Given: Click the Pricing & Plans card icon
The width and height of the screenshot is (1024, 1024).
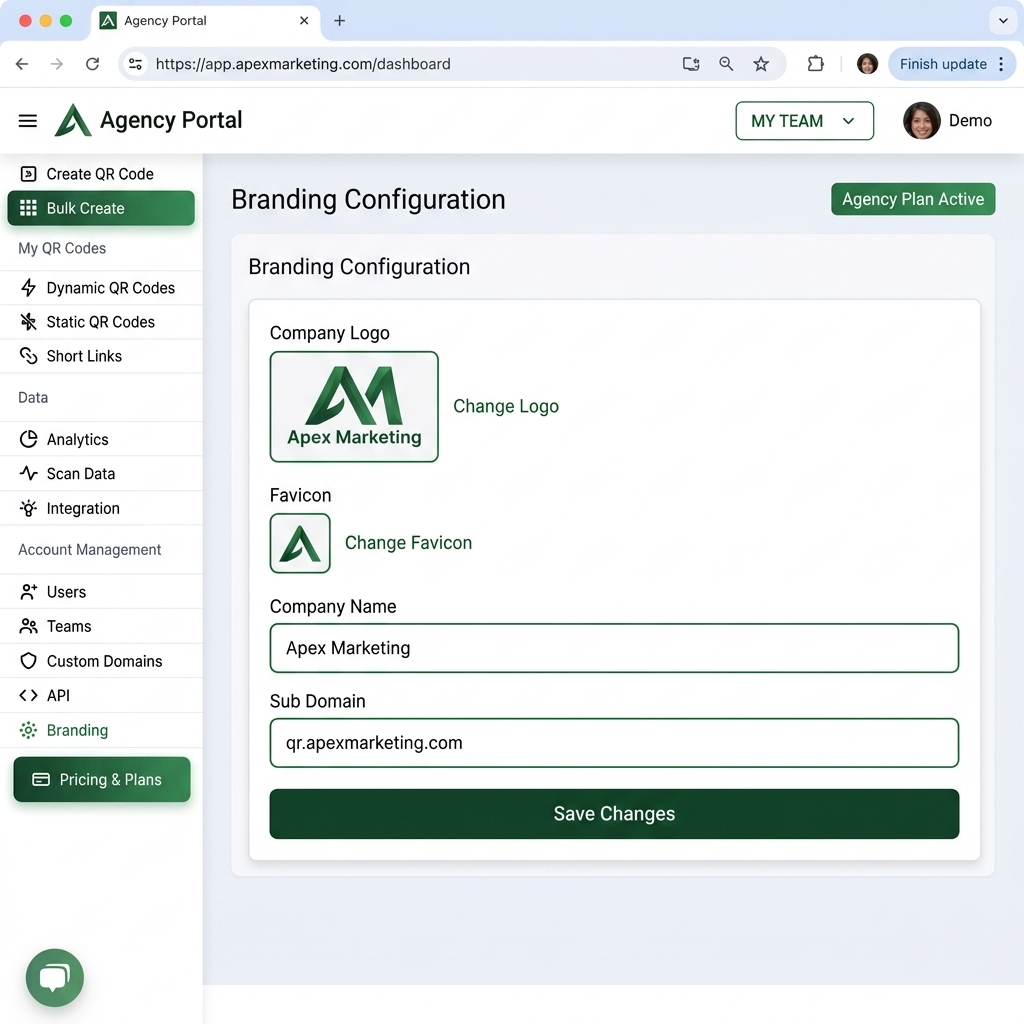Looking at the screenshot, I should coord(41,779).
